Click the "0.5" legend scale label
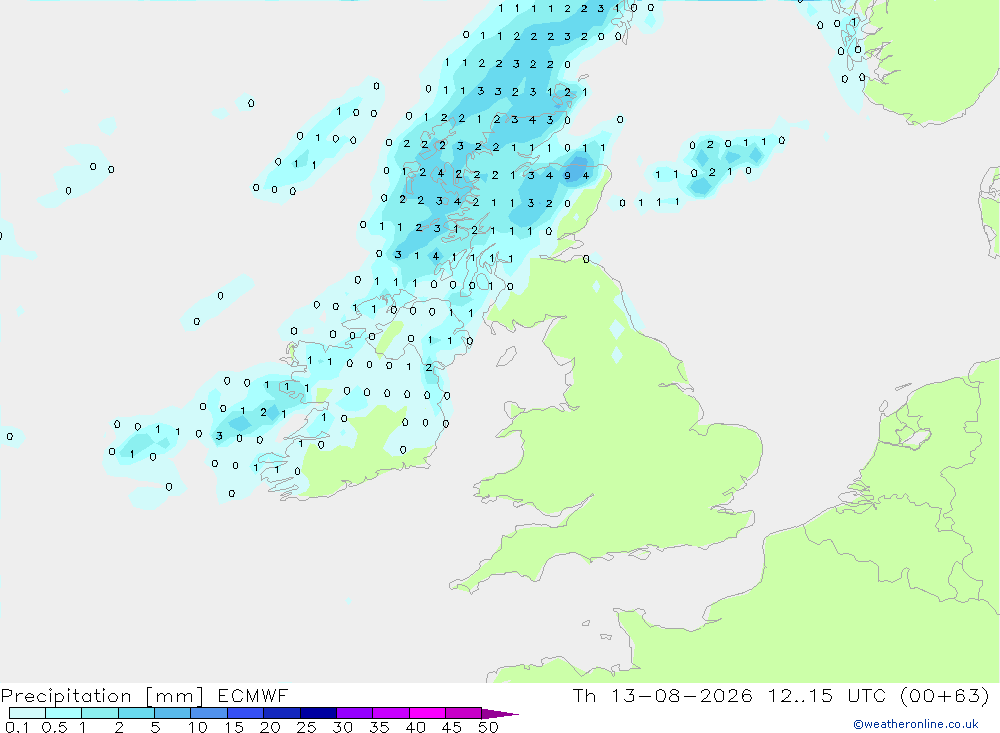The height and width of the screenshot is (733, 1000). coord(54,727)
